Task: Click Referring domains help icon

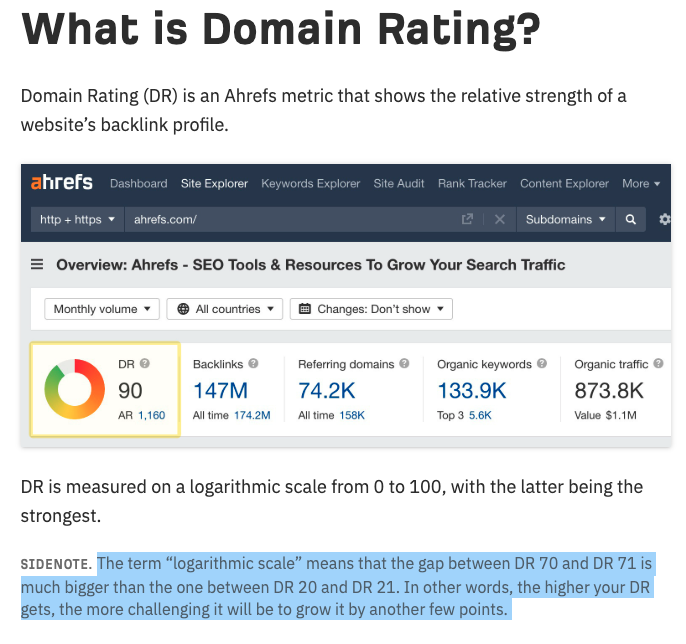Action: (404, 363)
